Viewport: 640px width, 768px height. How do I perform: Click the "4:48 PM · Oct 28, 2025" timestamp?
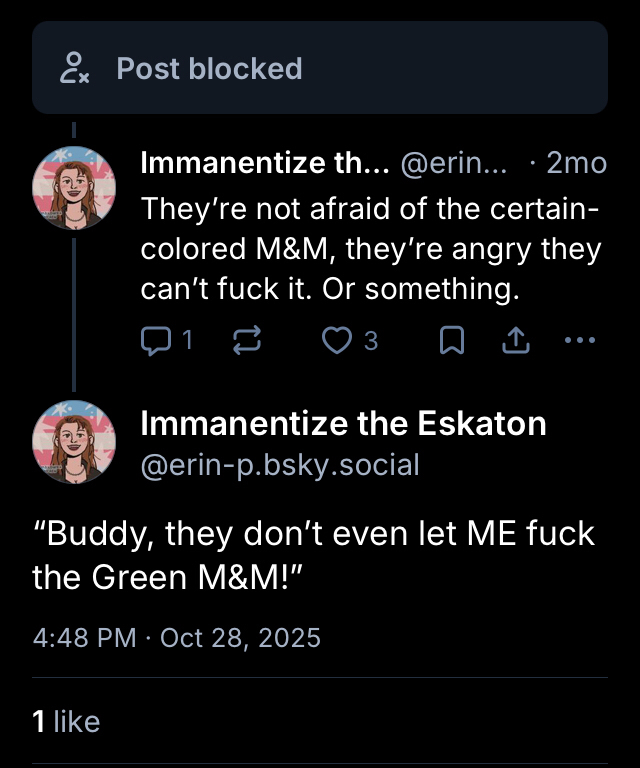tap(177, 638)
